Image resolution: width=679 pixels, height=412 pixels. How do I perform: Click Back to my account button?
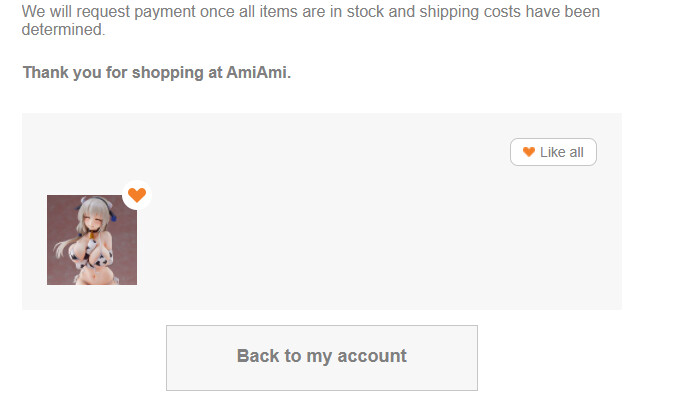pyautogui.click(x=321, y=357)
